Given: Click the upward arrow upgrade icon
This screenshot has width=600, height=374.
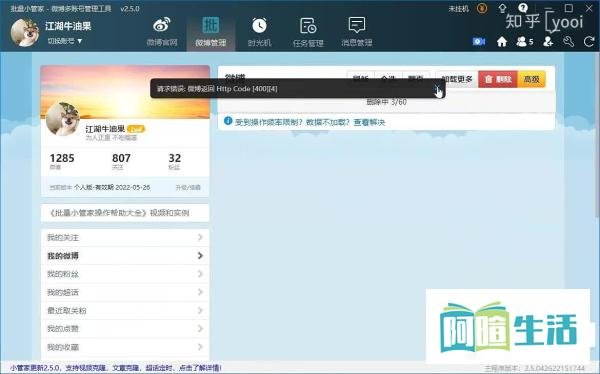Looking at the screenshot, I should (x=502, y=8).
